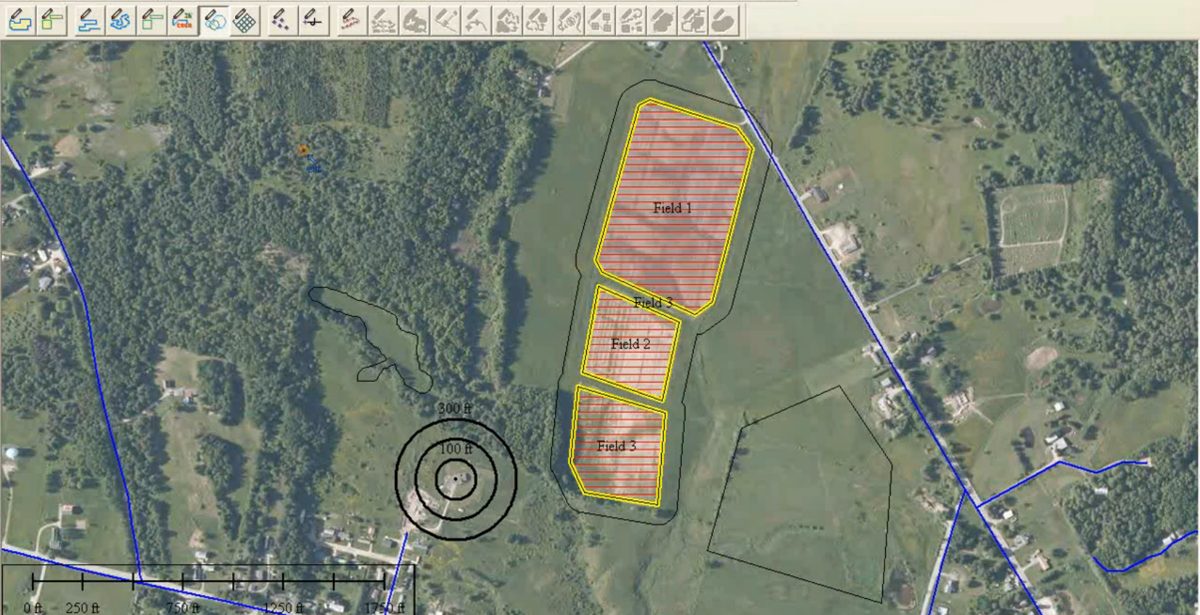Click the orange point marker in the forest
The image size is (1200, 615).
(303, 150)
